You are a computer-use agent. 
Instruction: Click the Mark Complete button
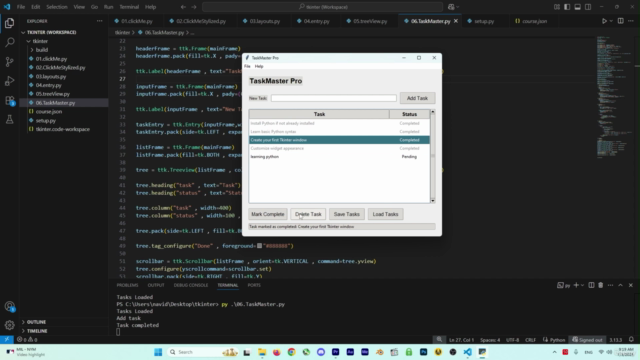click(268, 214)
